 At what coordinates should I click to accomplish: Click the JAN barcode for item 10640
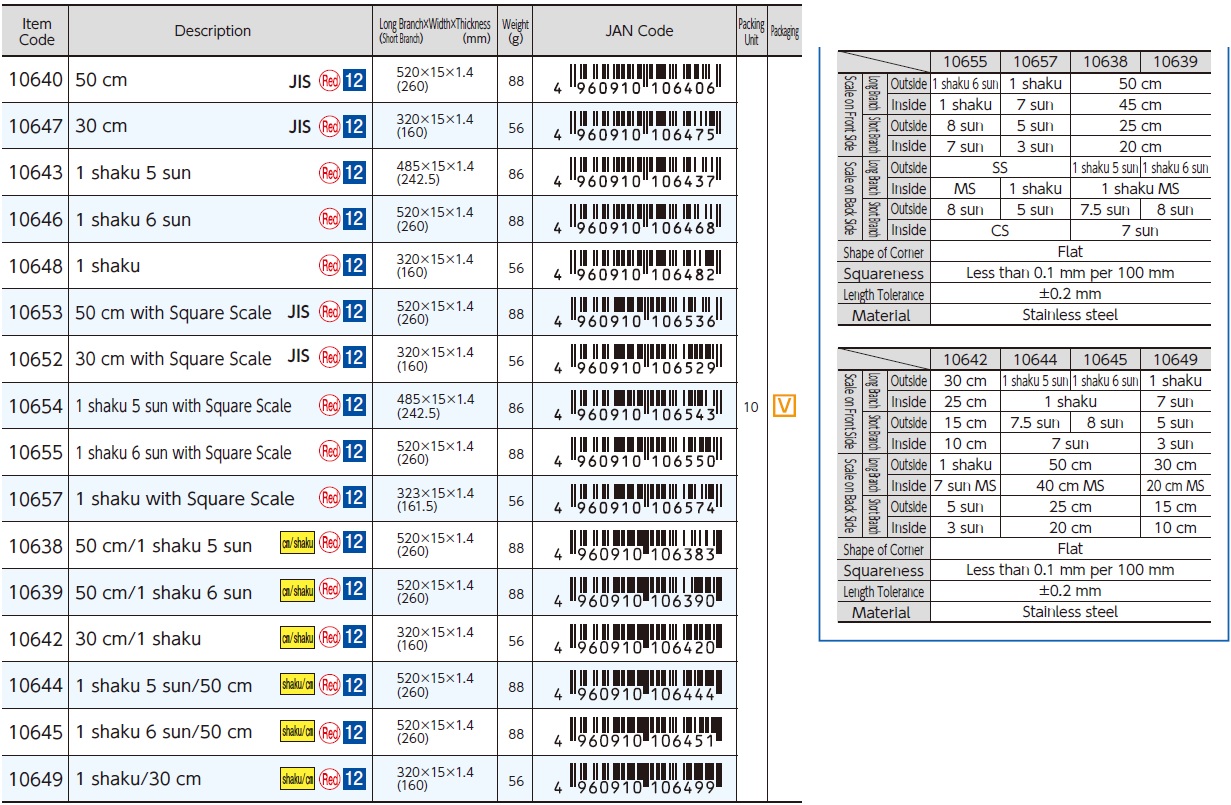point(638,79)
